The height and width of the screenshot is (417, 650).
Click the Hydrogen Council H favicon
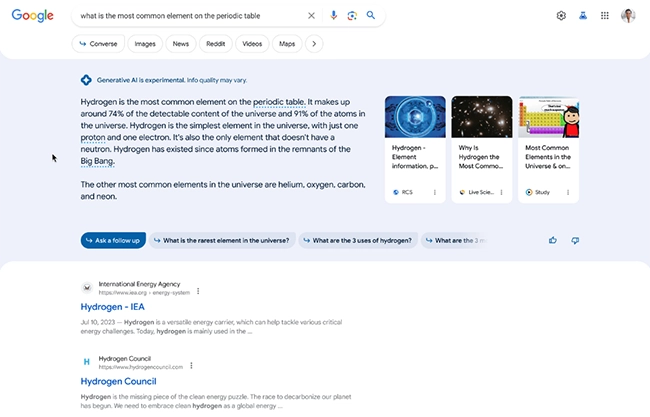[87, 362]
